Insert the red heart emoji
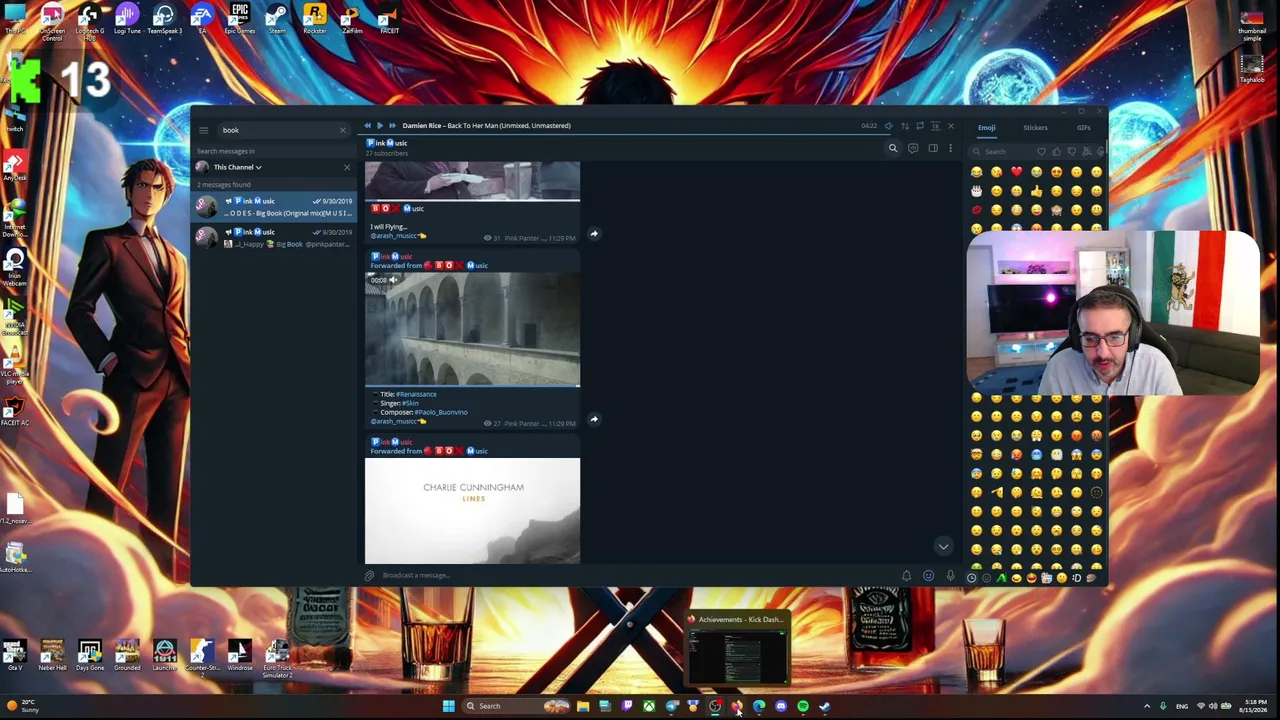1280x720 pixels. click(1016, 172)
